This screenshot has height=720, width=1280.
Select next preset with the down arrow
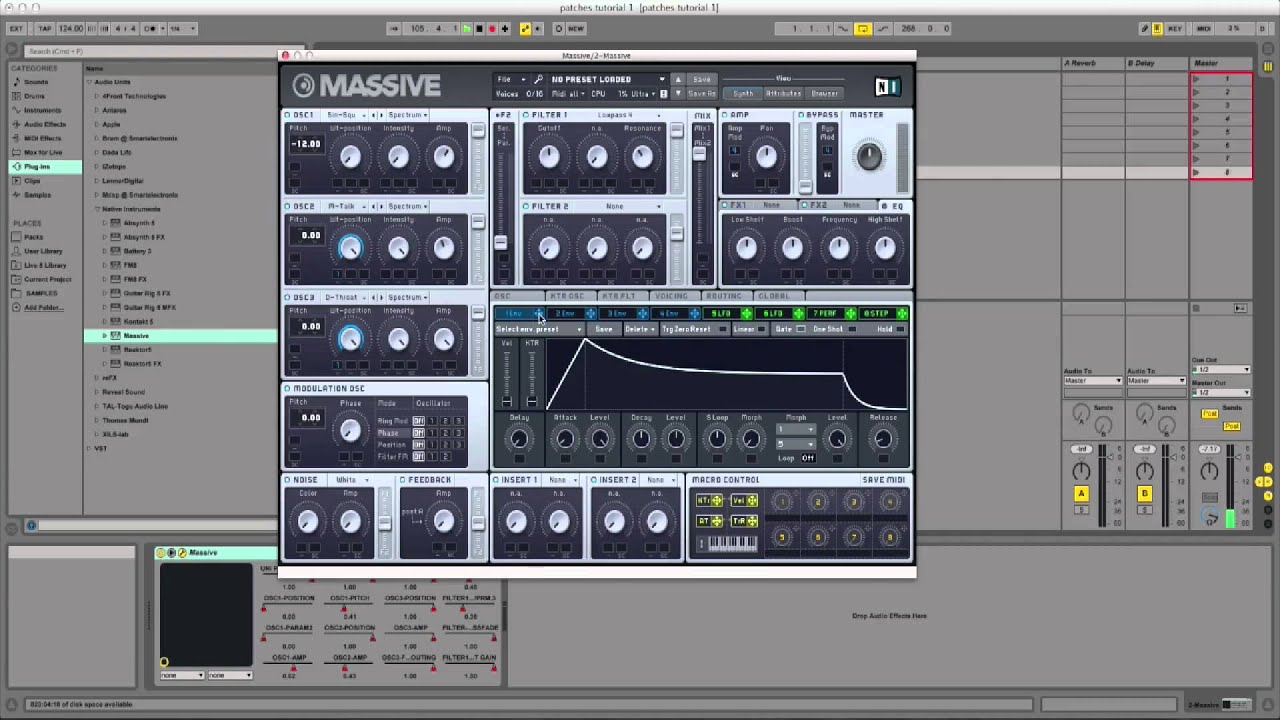click(678, 93)
